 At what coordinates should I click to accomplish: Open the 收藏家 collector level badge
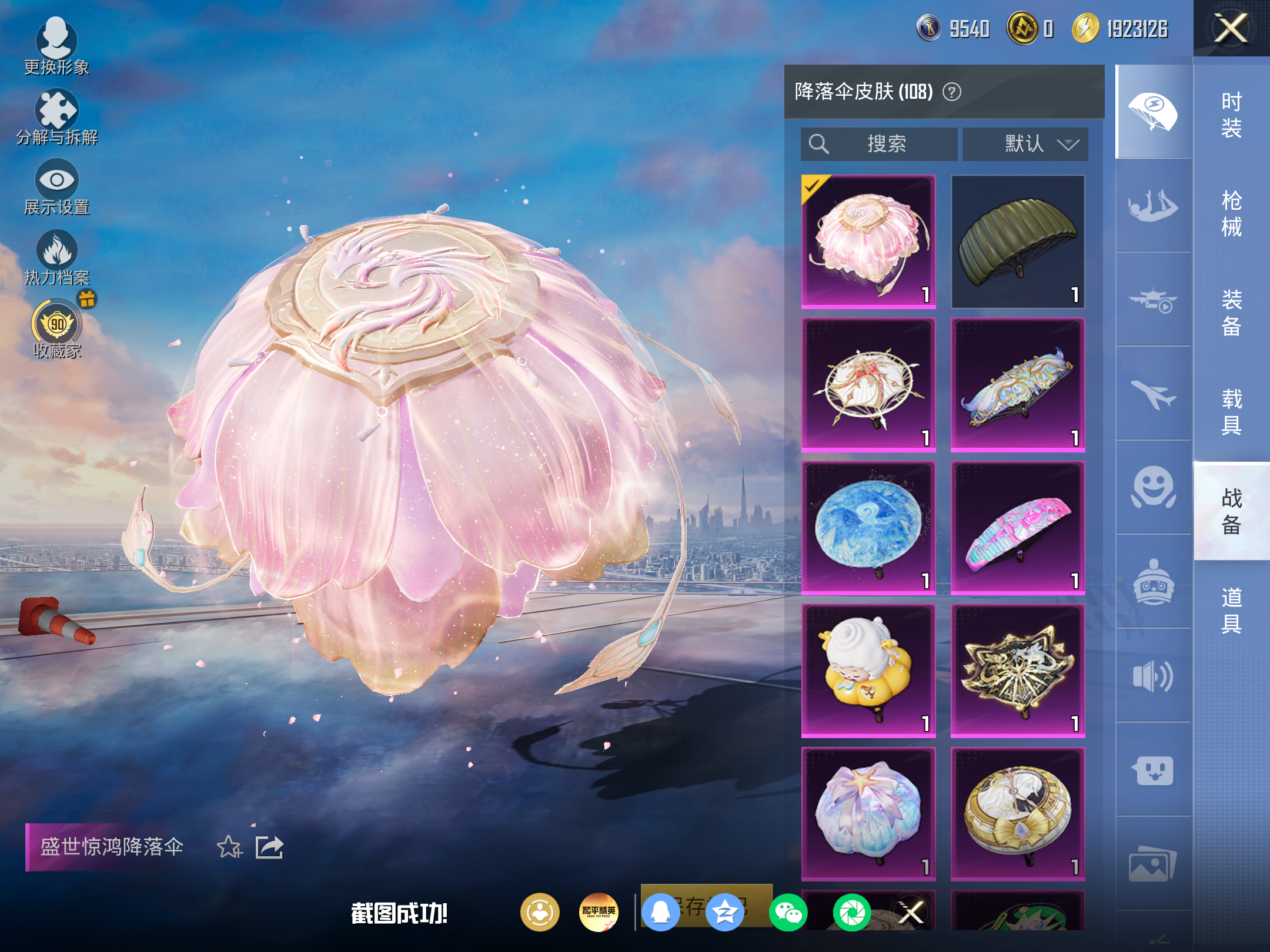(x=56, y=328)
